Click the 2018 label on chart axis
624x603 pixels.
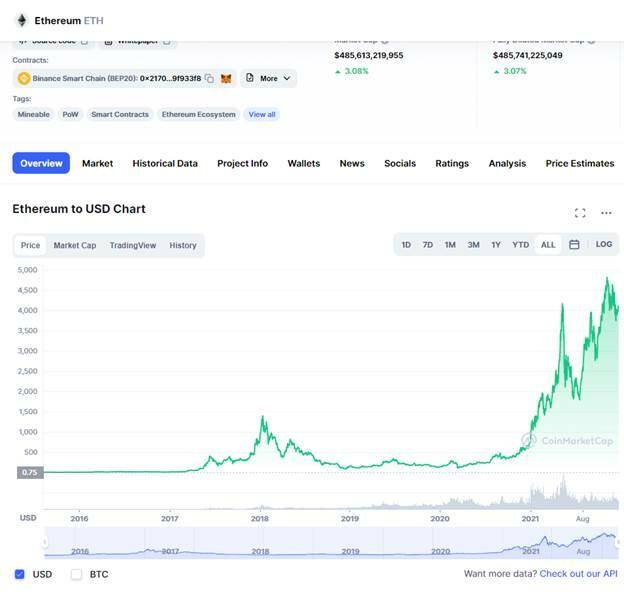[x=260, y=519]
